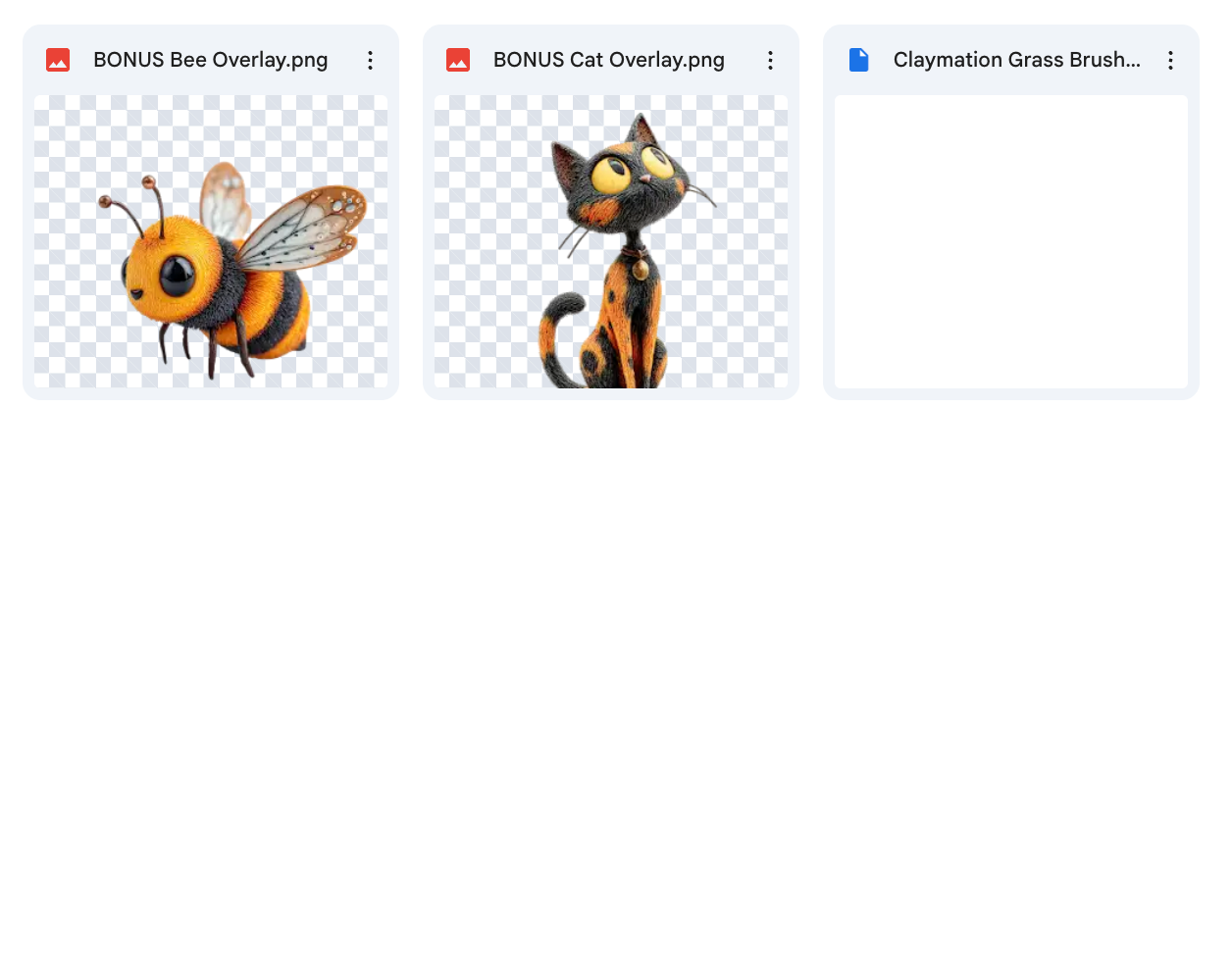
Task: Open the bee overlay thumbnail preview
Action: 211,241
